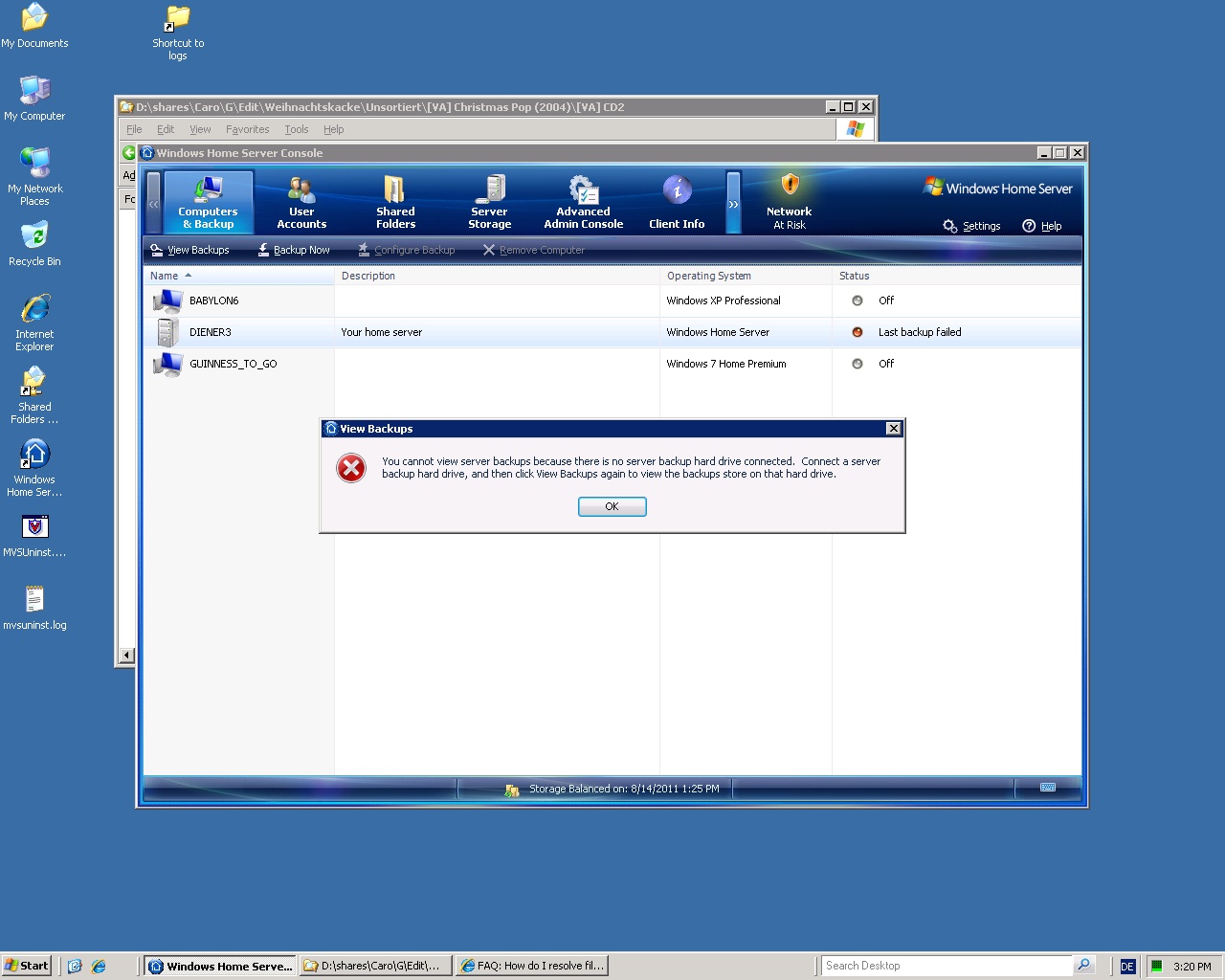
Task: Select My Computer desktop icon
Action: coord(34,99)
